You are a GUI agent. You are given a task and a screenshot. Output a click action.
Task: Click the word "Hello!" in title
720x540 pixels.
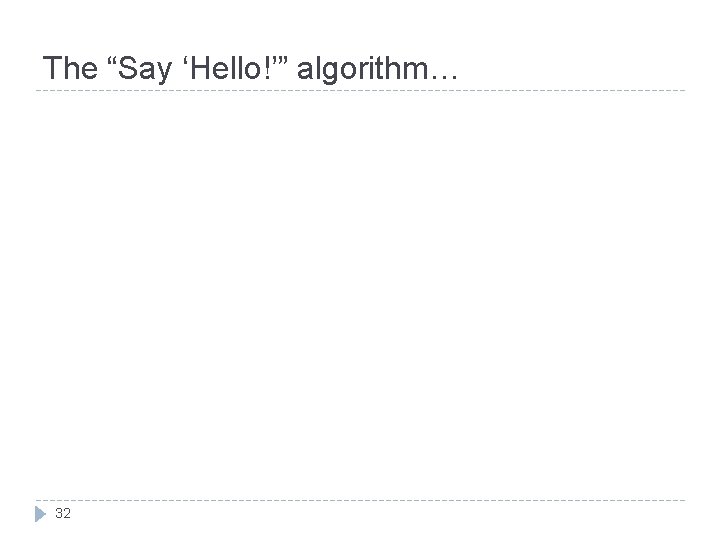232,68
